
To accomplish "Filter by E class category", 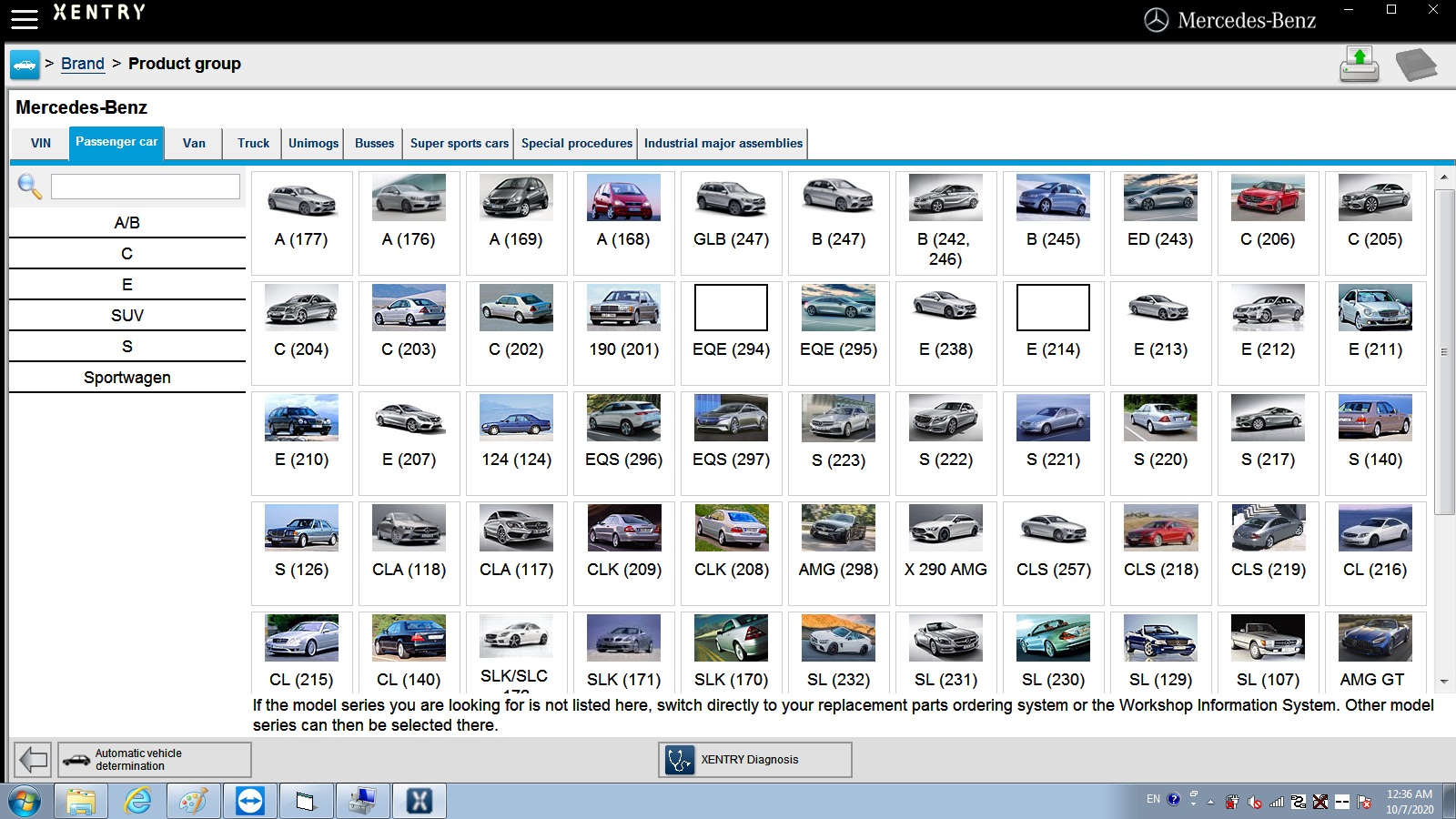I will [x=127, y=285].
